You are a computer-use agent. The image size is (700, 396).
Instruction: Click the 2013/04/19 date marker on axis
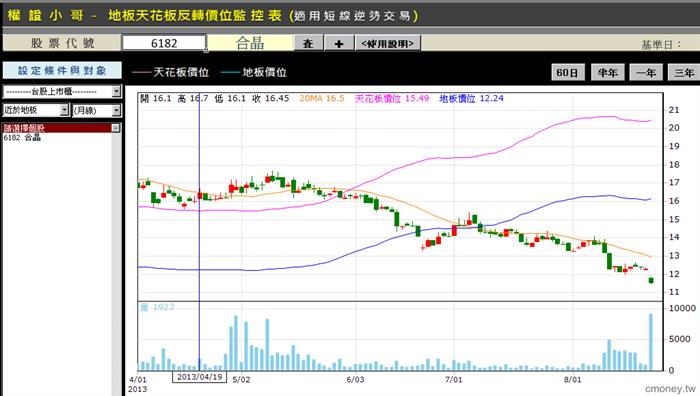(x=200, y=377)
